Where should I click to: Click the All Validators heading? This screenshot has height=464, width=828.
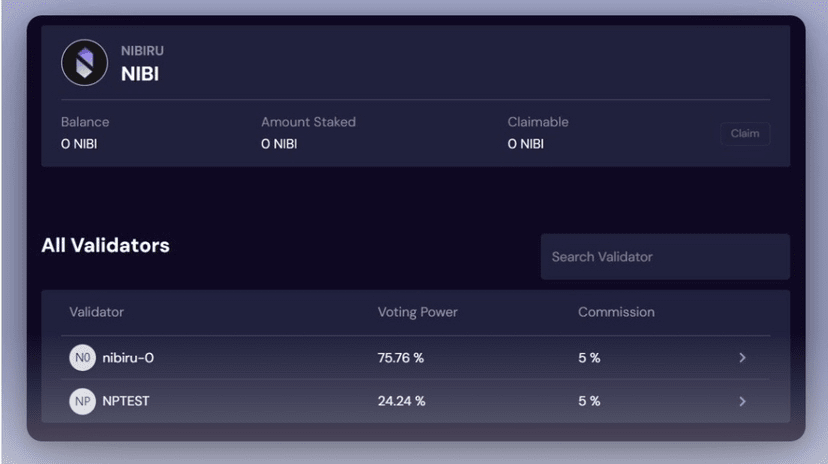tap(105, 245)
